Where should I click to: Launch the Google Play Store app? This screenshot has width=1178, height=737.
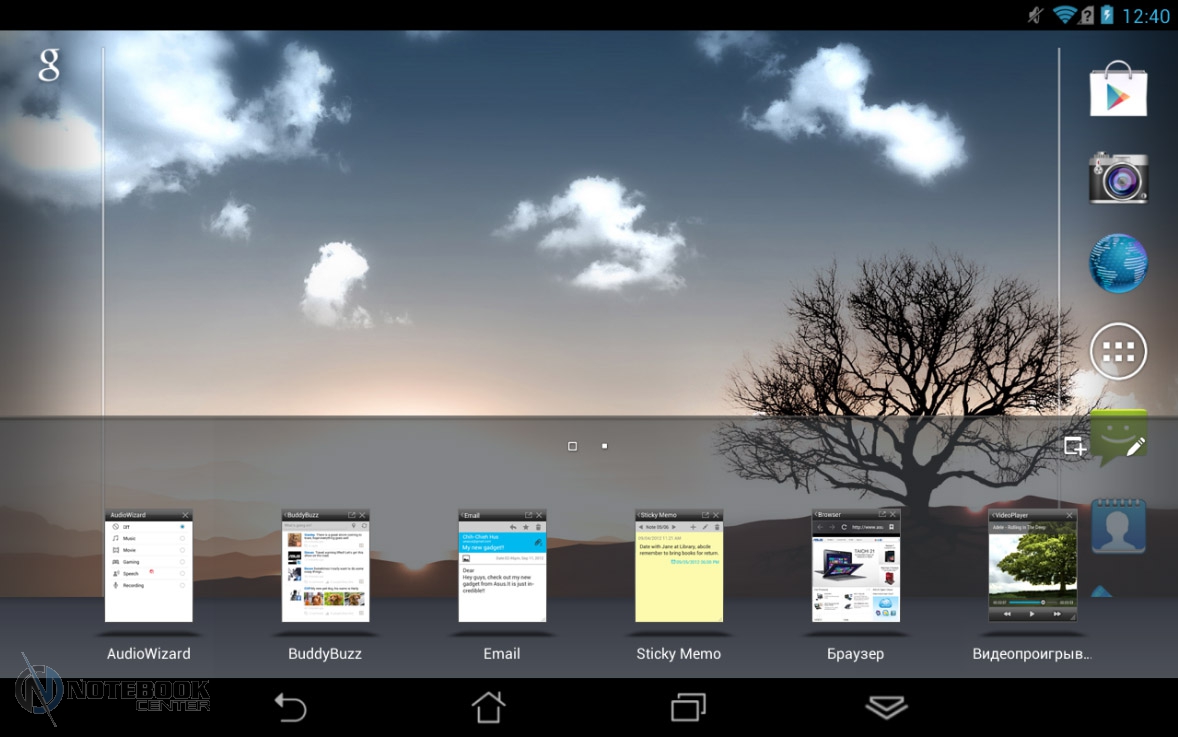coord(1118,90)
